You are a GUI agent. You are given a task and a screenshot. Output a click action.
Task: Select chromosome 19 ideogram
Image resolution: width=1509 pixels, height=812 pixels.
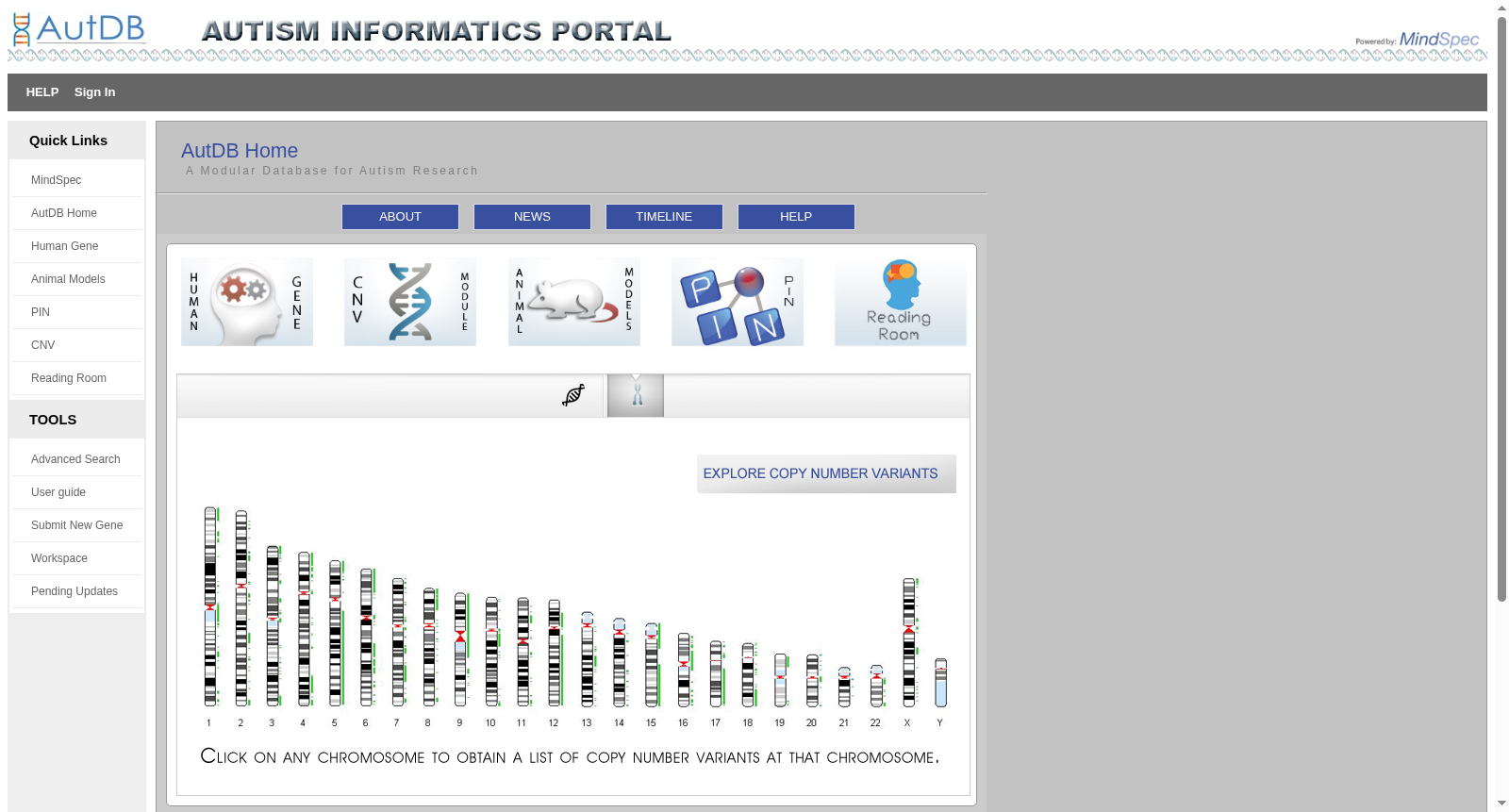(x=780, y=680)
